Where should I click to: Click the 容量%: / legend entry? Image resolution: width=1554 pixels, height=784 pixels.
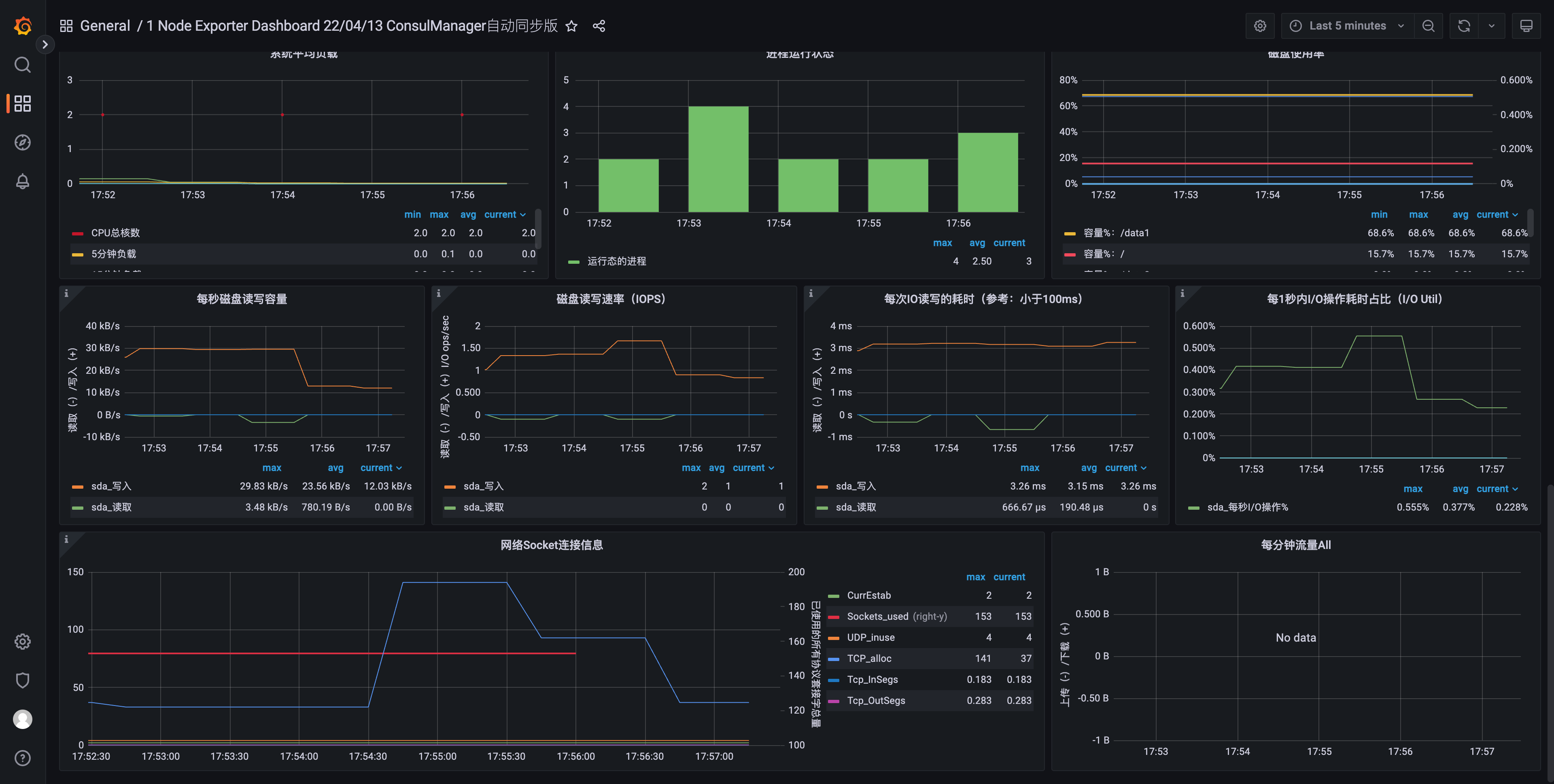(1103, 254)
